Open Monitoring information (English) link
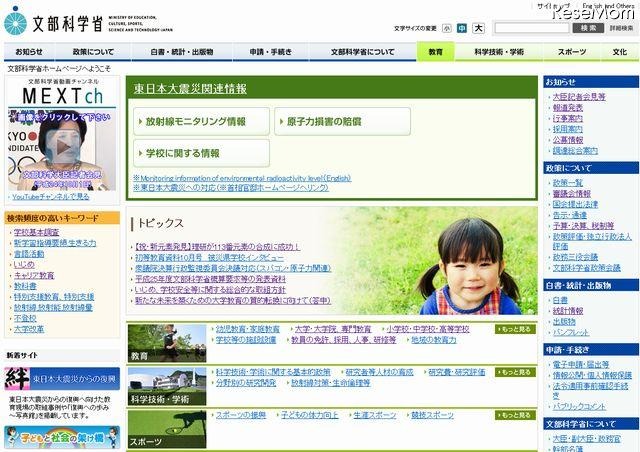 (x=242, y=178)
